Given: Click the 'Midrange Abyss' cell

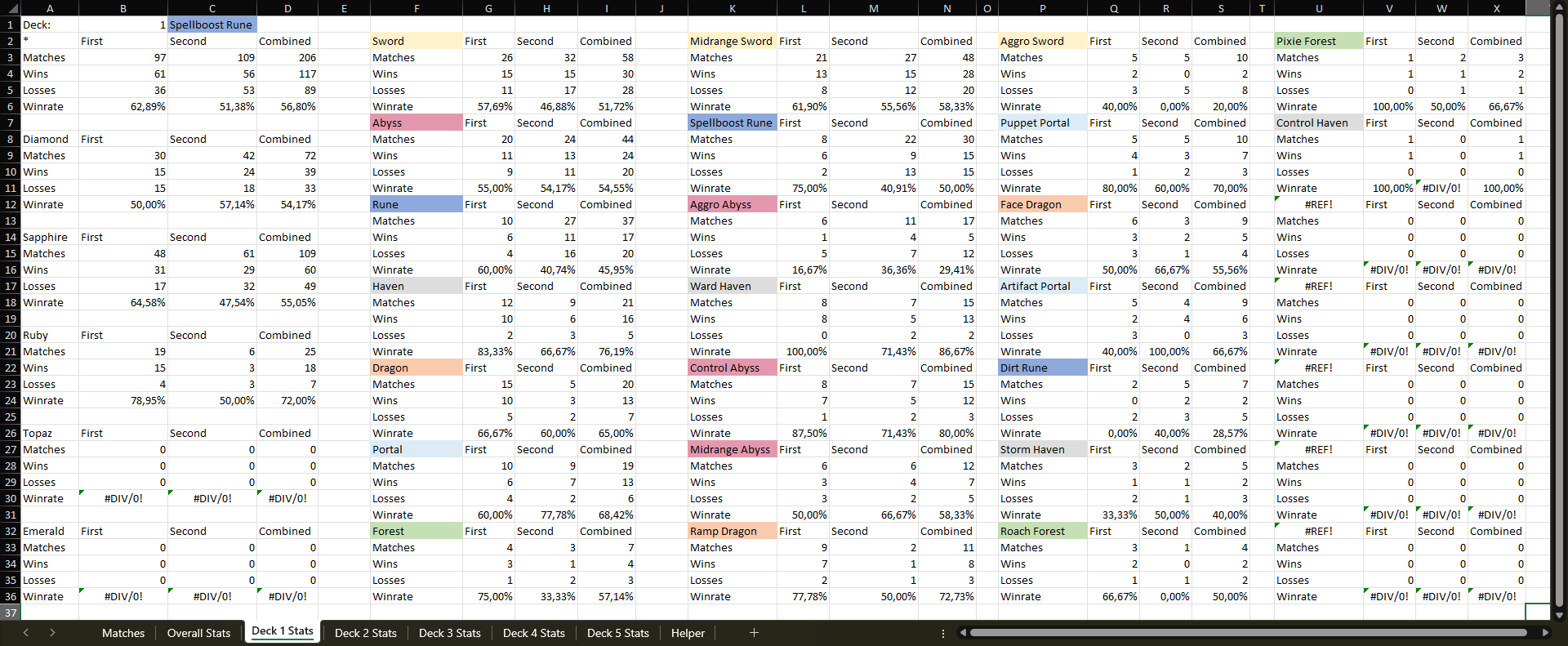Looking at the screenshot, I should coord(733,449).
